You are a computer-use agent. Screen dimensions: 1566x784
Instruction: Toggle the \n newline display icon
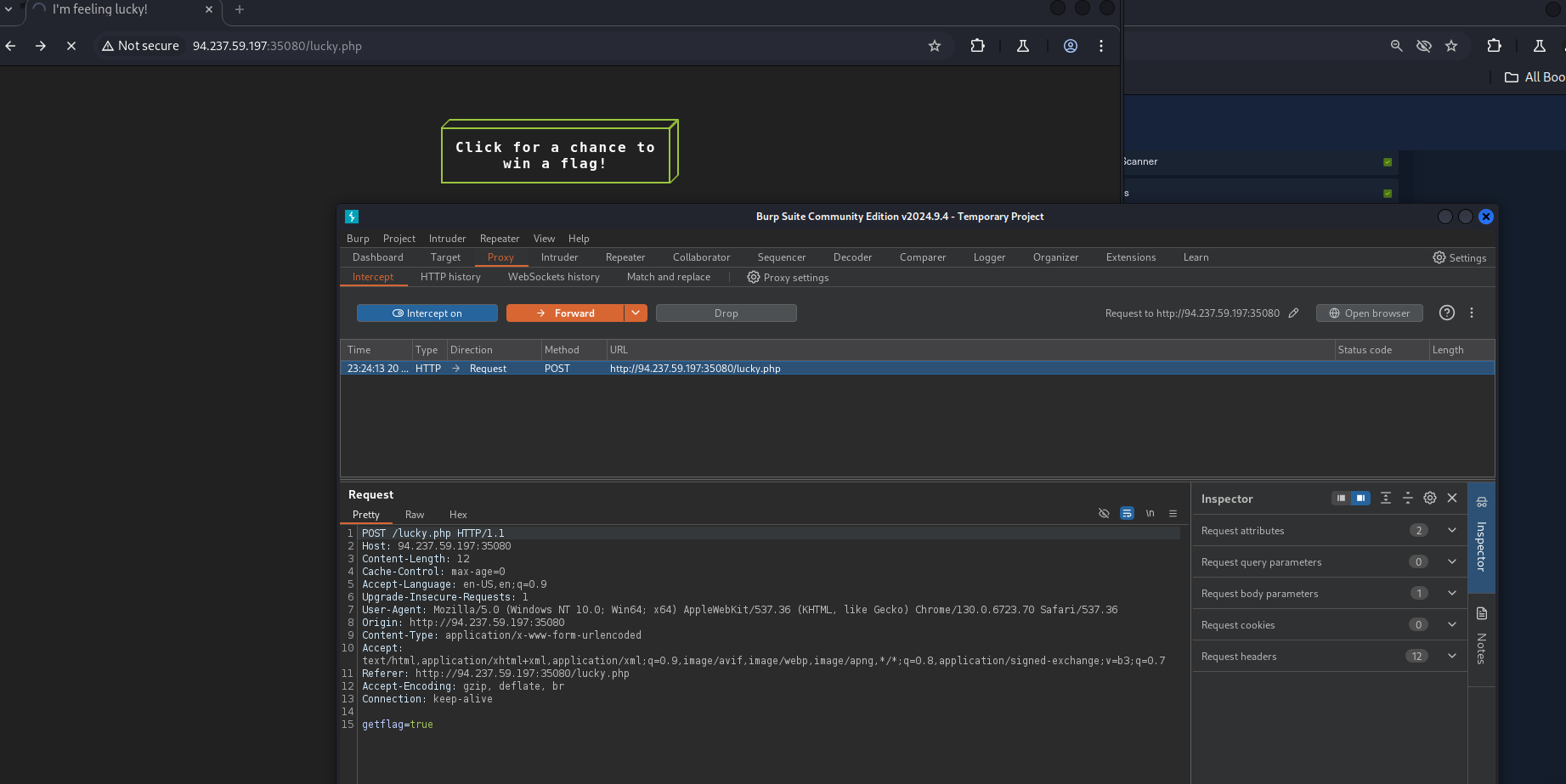tap(1150, 513)
